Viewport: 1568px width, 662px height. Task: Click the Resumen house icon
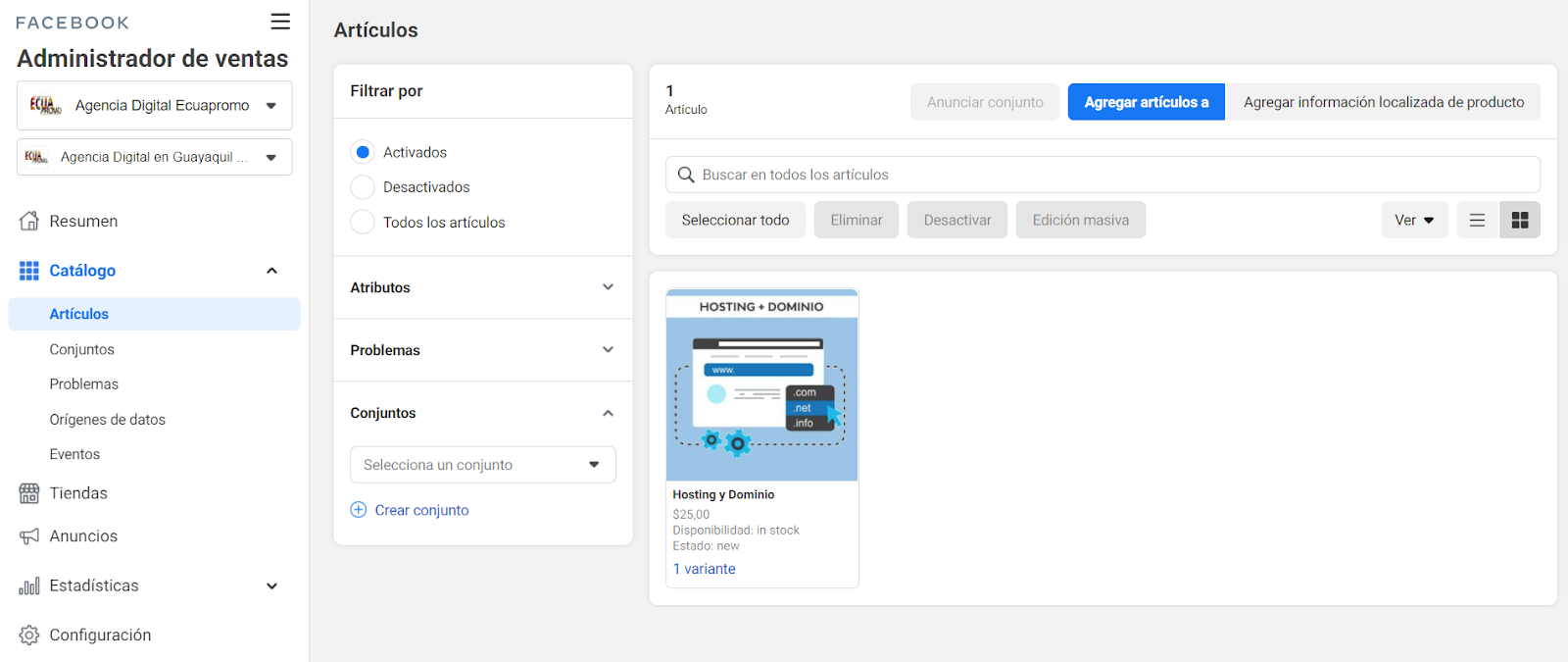(29, 221)
